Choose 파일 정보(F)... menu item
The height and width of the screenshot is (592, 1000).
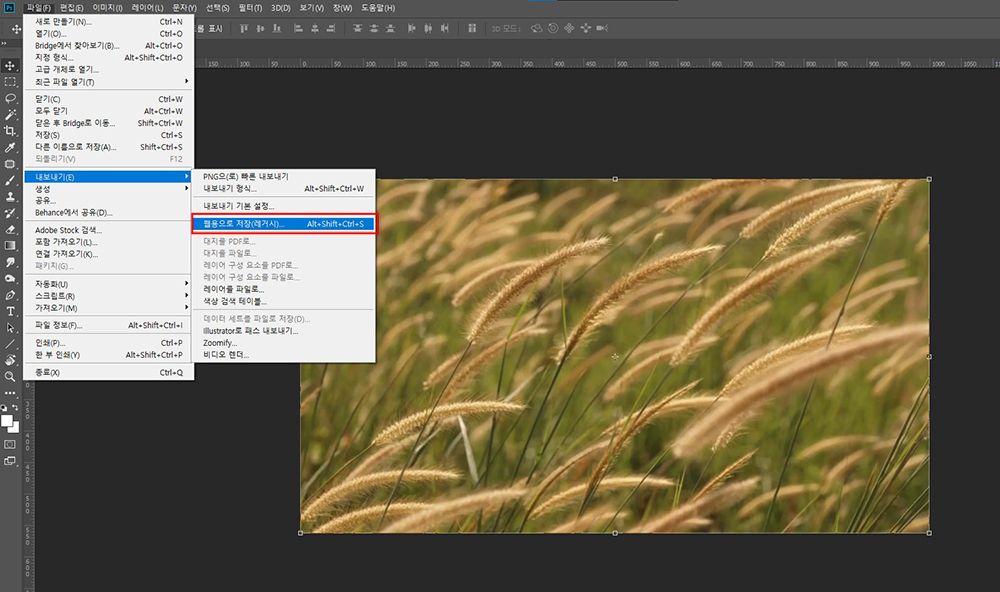(x=109, y=325)
